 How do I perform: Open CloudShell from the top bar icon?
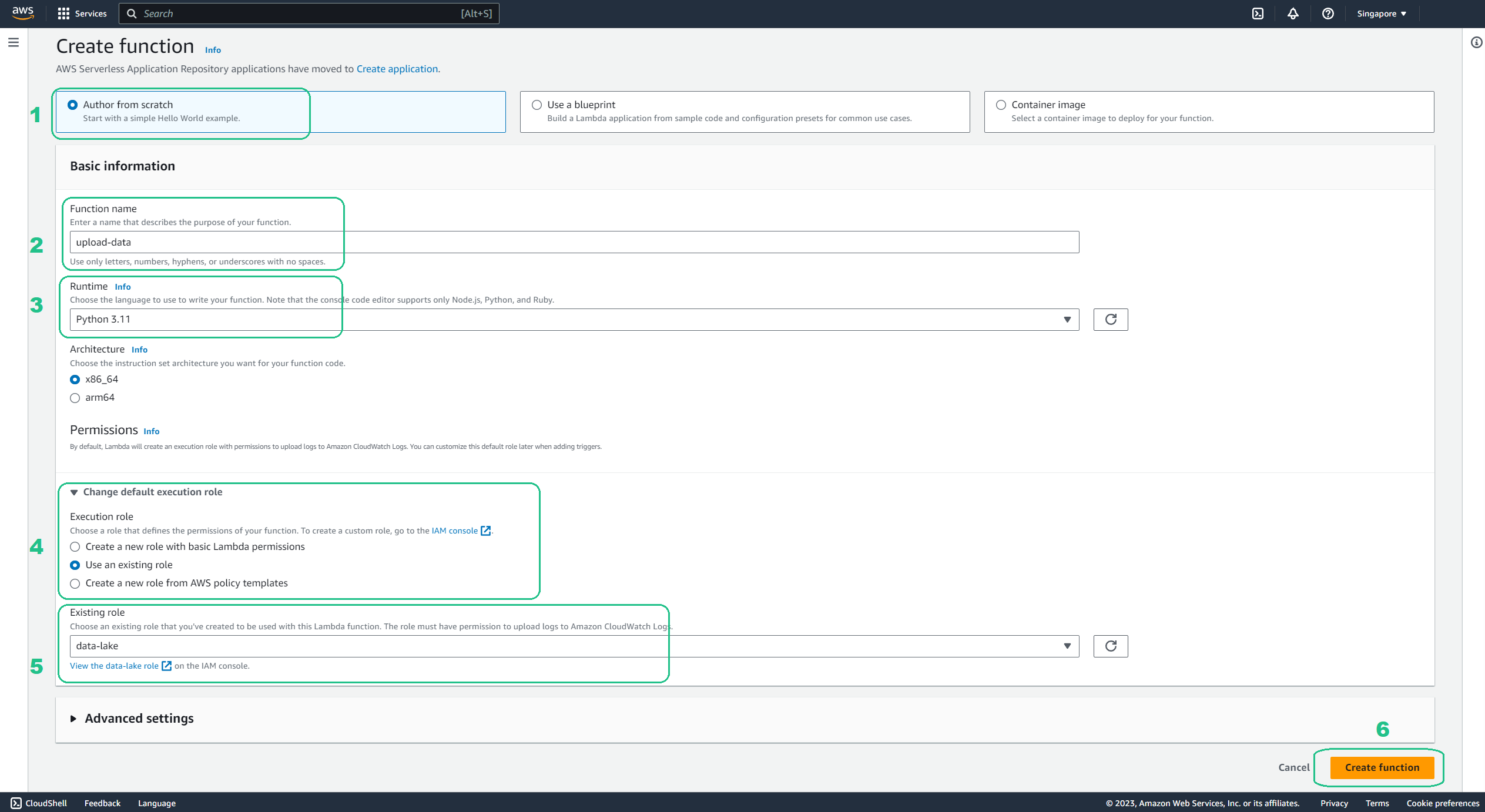(1258, 14)
